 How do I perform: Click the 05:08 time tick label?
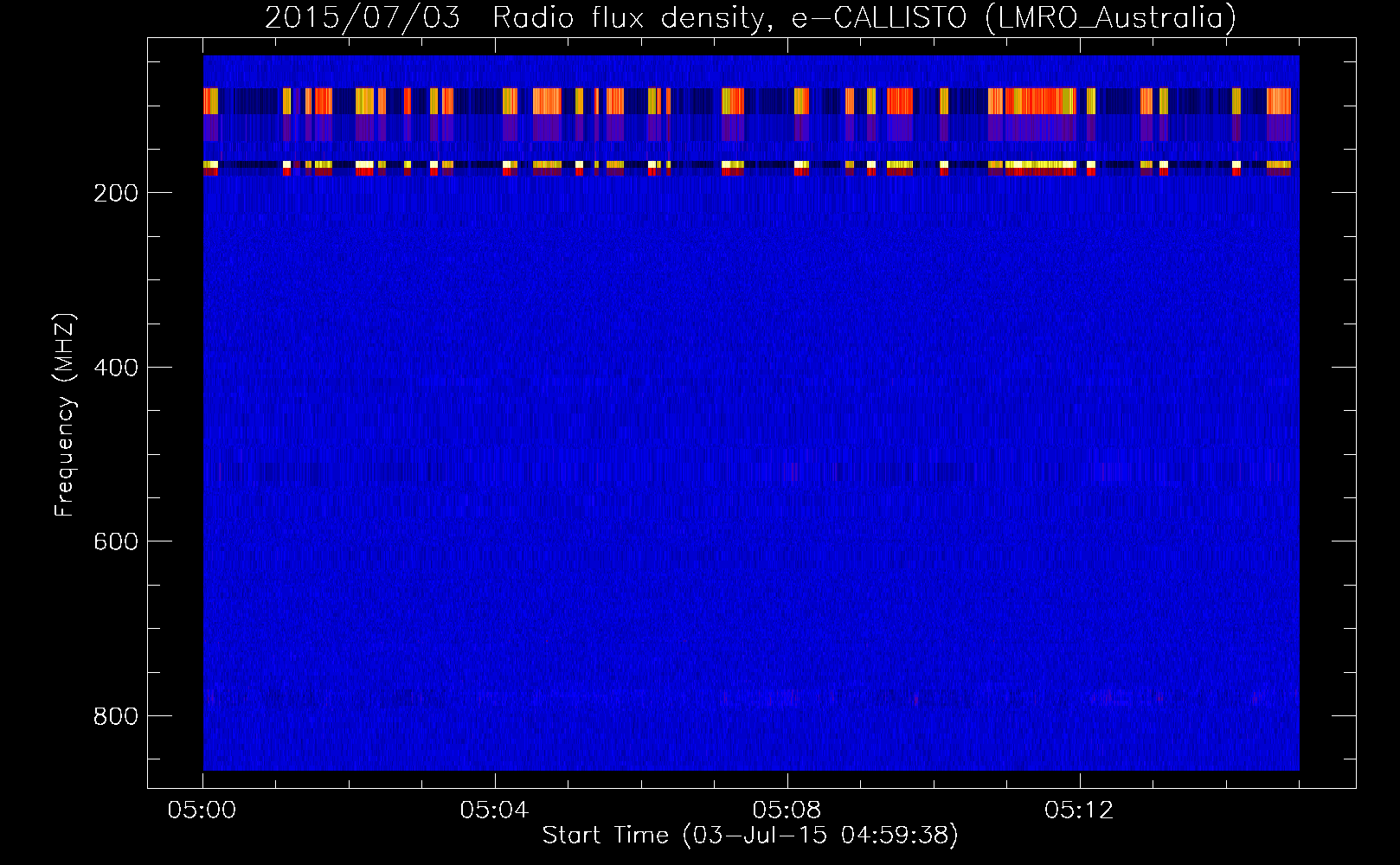tap(787, 811)
